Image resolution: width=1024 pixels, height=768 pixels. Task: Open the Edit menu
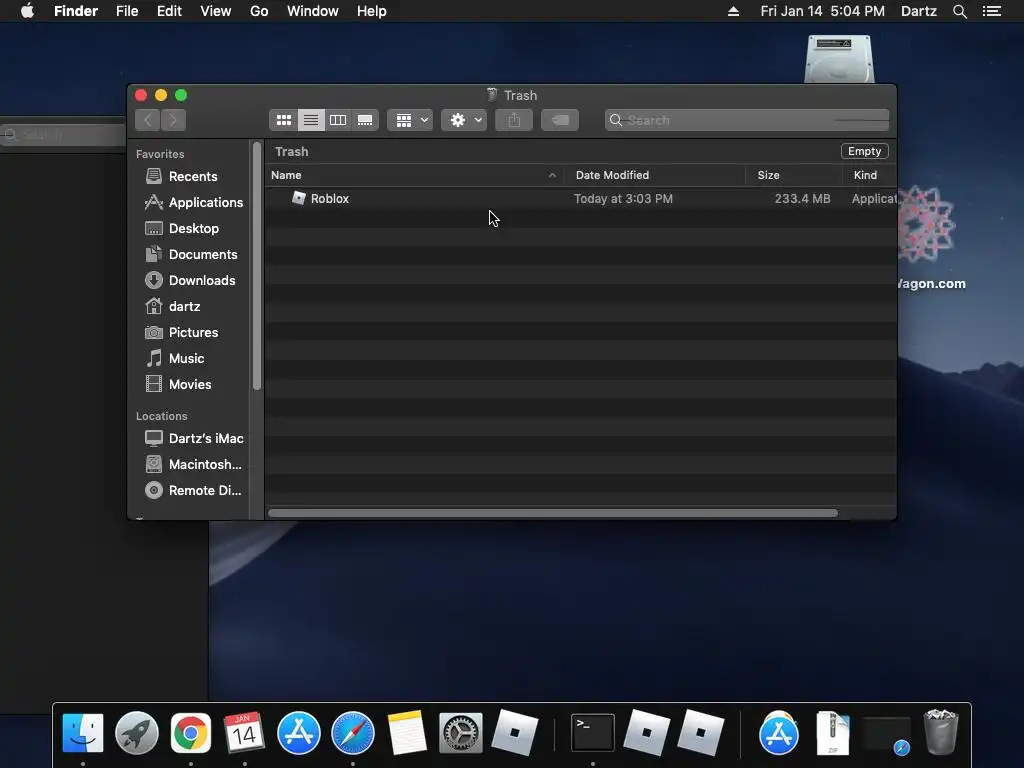pos(169,11)
